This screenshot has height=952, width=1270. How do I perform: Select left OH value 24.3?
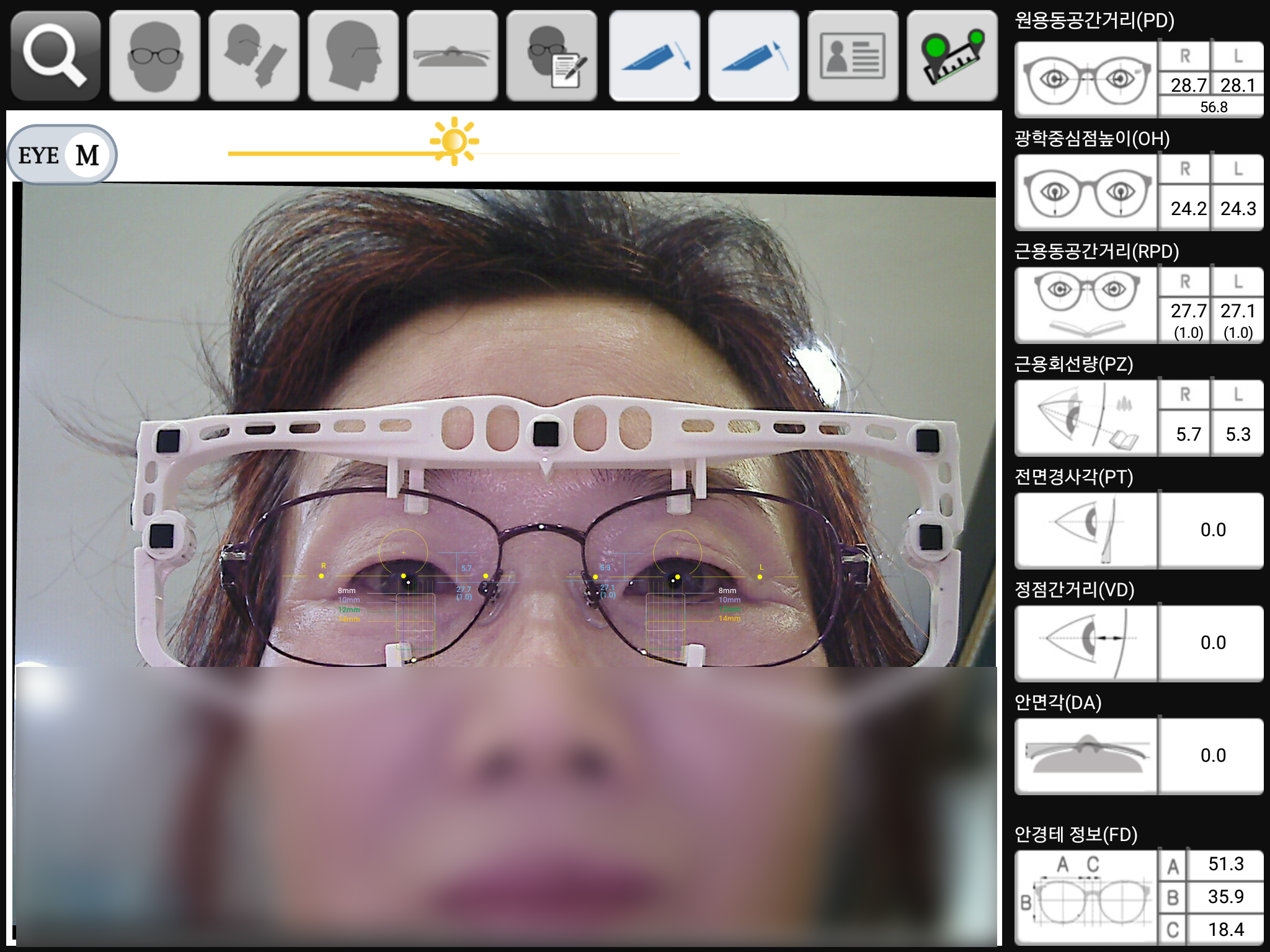click(1238, 208)
